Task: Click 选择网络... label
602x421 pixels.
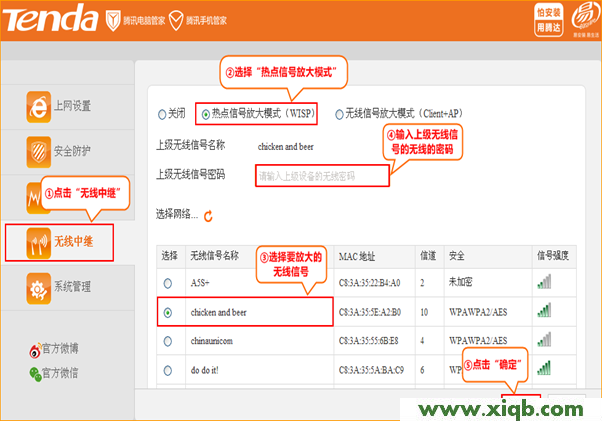Action: pos(177,214)
